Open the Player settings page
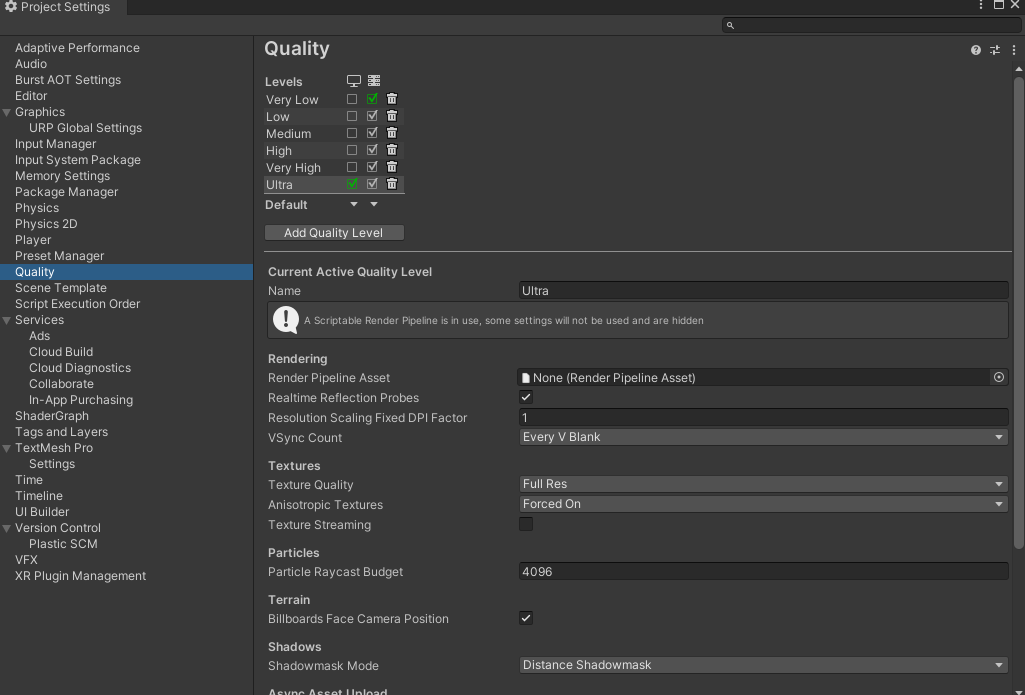The height and width of the screenshot is (695, 1025). point(33,240)
